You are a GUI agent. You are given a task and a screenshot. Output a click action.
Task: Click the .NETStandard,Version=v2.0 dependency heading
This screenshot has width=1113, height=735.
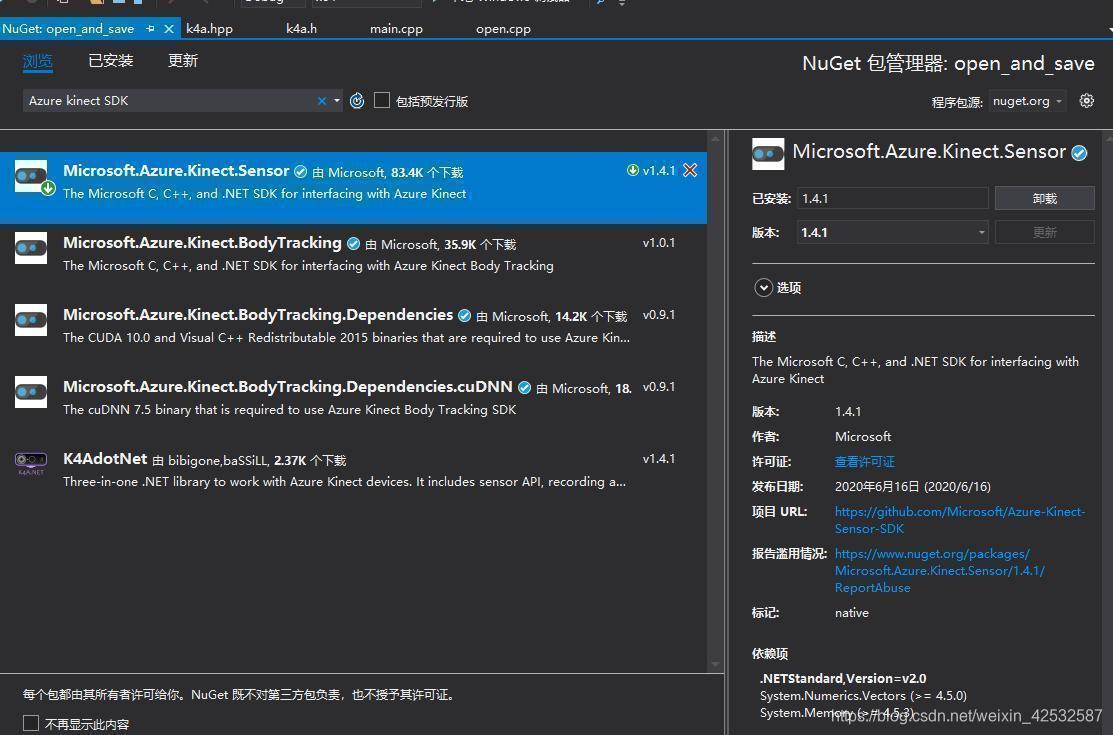click(843, 678)
